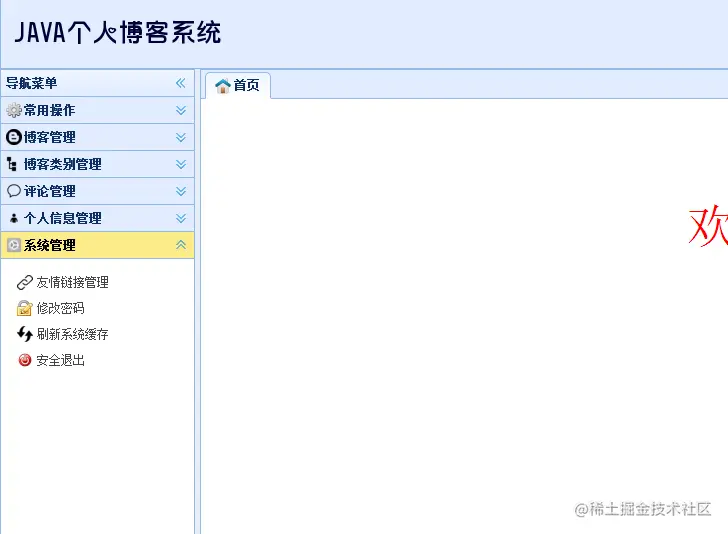Switch to the 首页 tab
Viewport: 728px width, 534px height.
[x=238, y=86]
